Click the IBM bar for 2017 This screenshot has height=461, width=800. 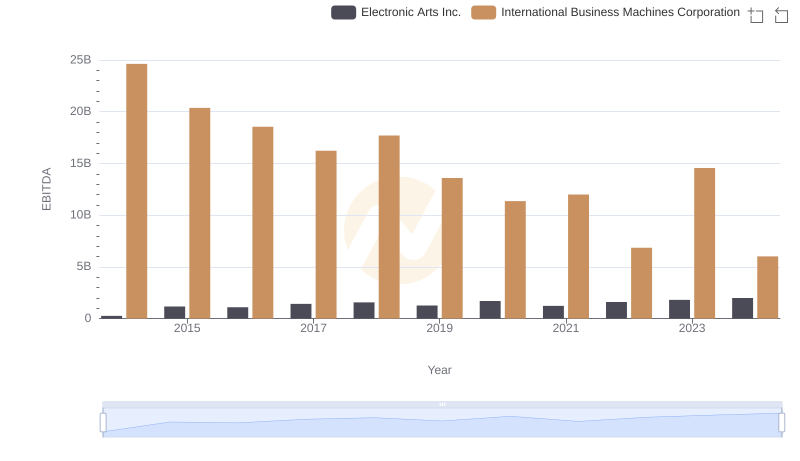(326, 235)
